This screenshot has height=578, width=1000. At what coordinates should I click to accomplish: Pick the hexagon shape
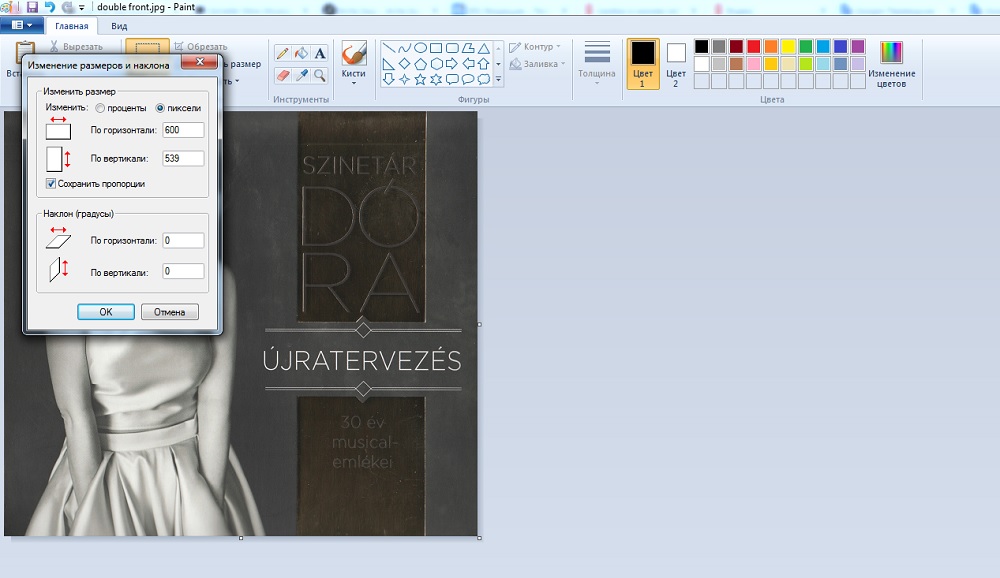click(x=436, y=64)
